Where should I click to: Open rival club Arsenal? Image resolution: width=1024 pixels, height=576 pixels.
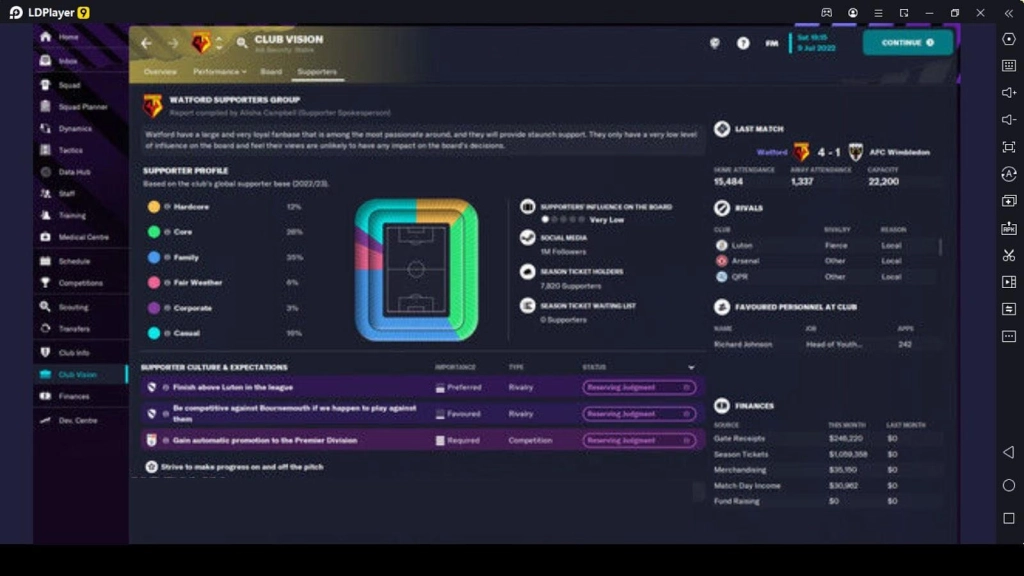(x=745, y=261)
